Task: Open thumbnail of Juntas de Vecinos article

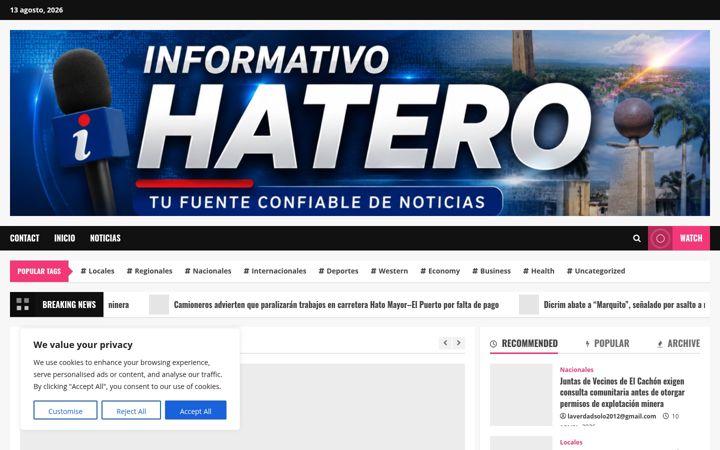Action: tap(521, 395)
